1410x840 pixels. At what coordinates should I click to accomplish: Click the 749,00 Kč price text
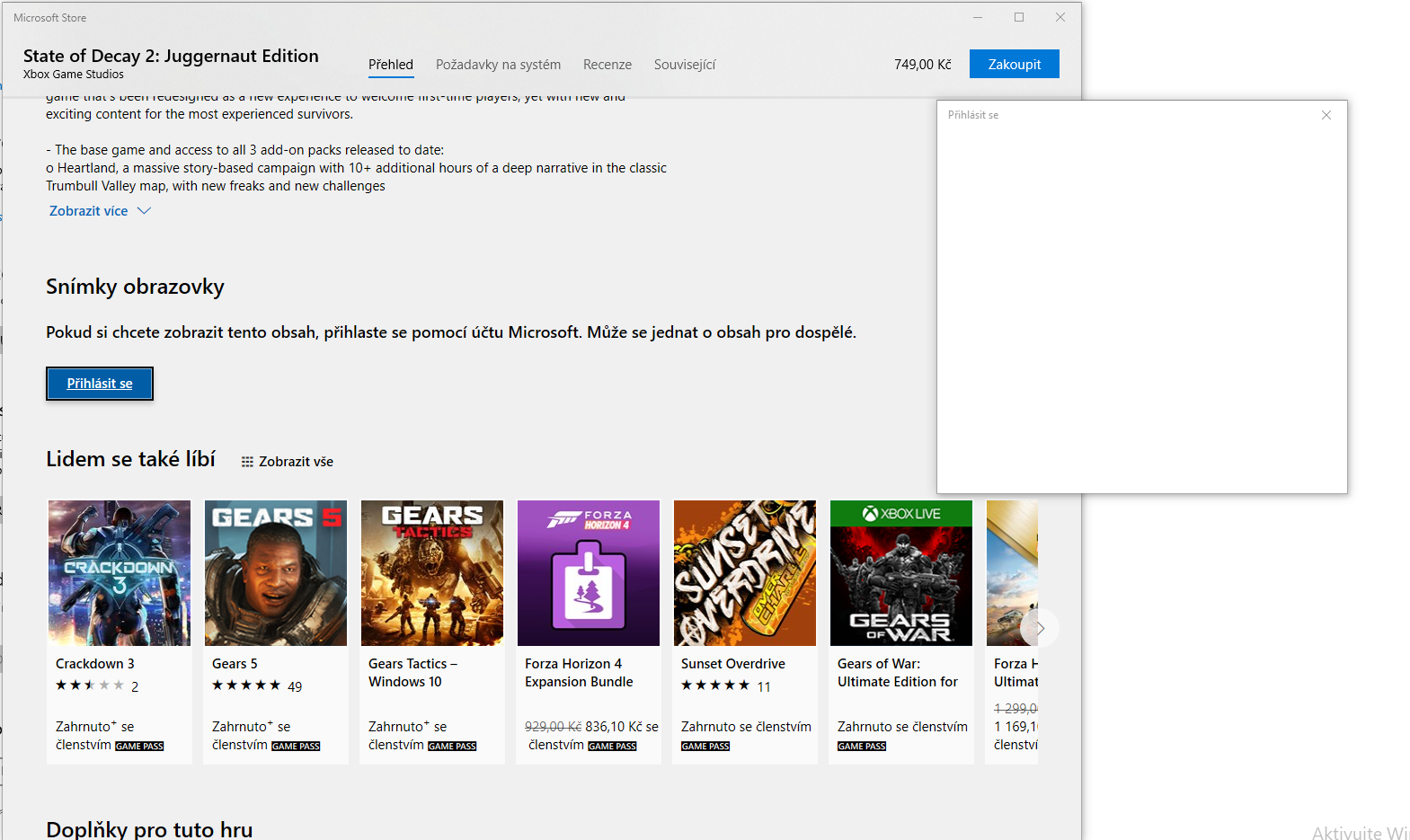923,65
